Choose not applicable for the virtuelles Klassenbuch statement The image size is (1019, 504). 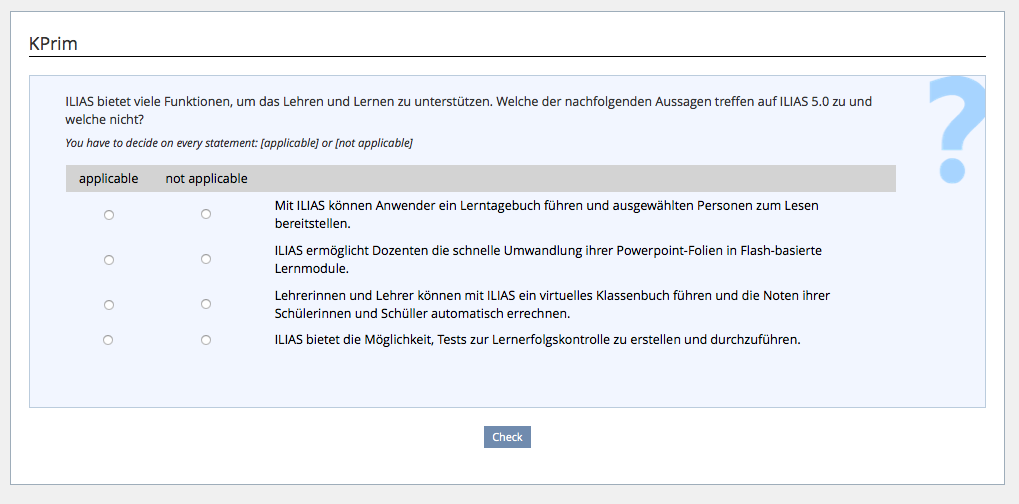pos(206,304)
